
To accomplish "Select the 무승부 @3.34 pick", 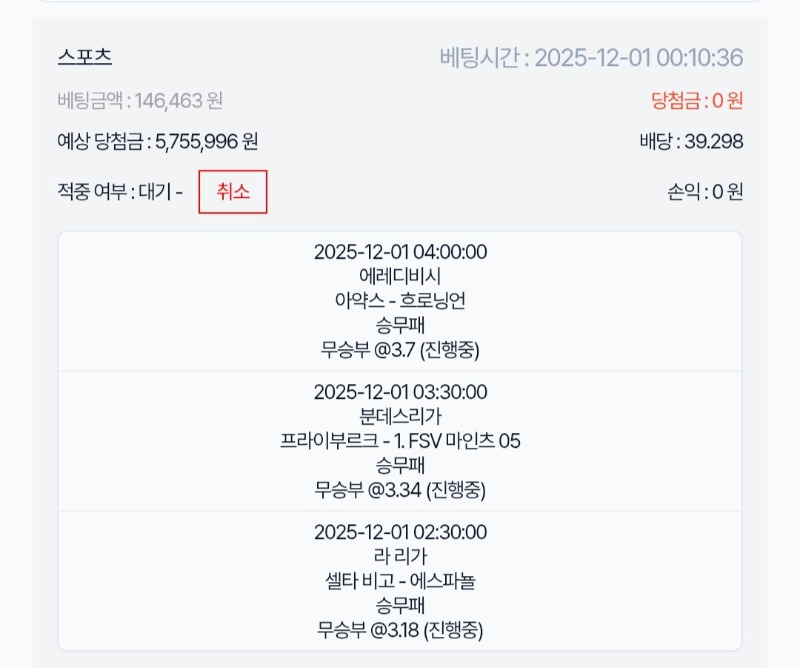I will [400, 490].
